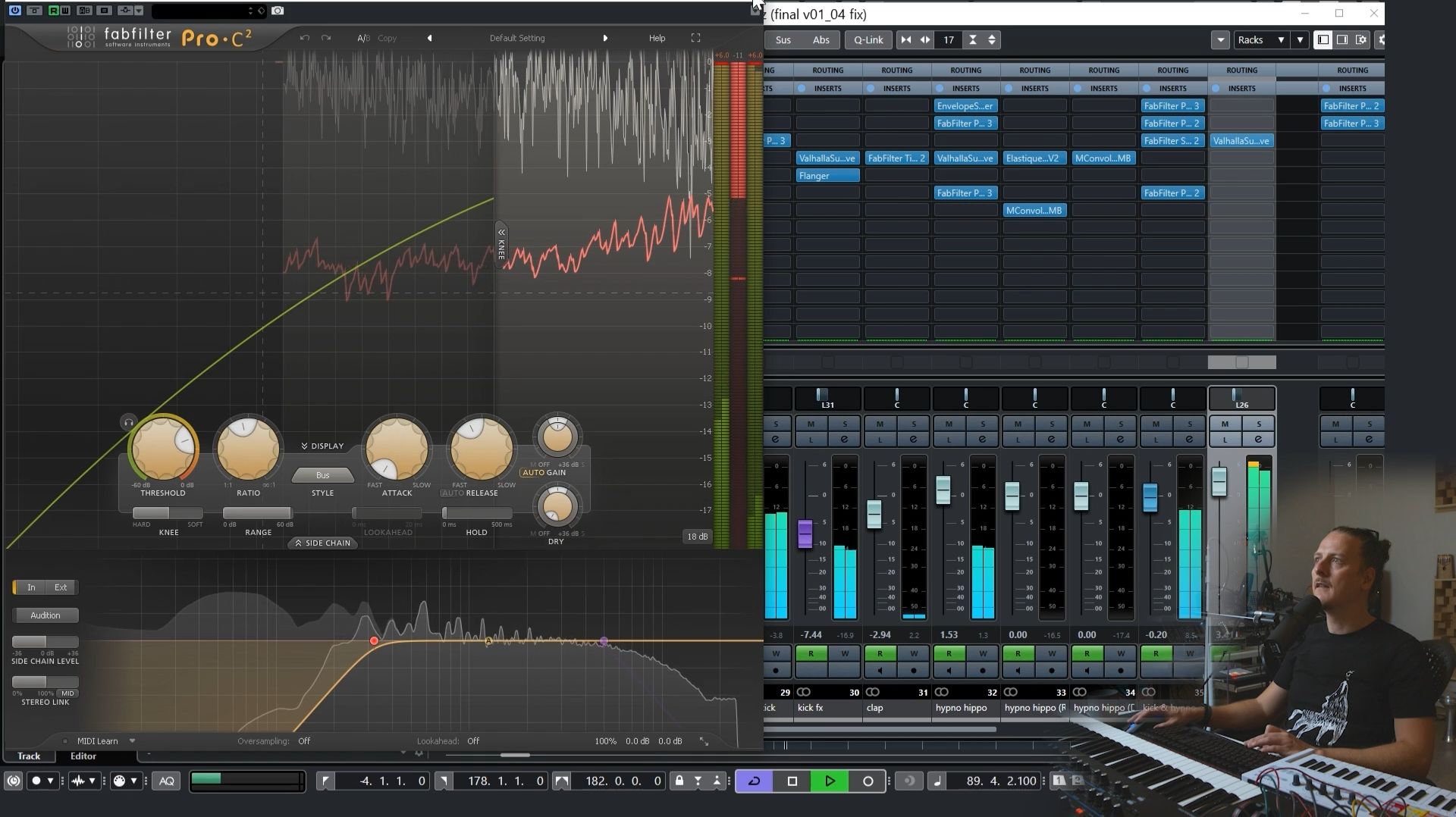The image size is (1456, 817).
Task: Click the narrow channels icon in mixer toolbar
Action: (x=905, y=40)
